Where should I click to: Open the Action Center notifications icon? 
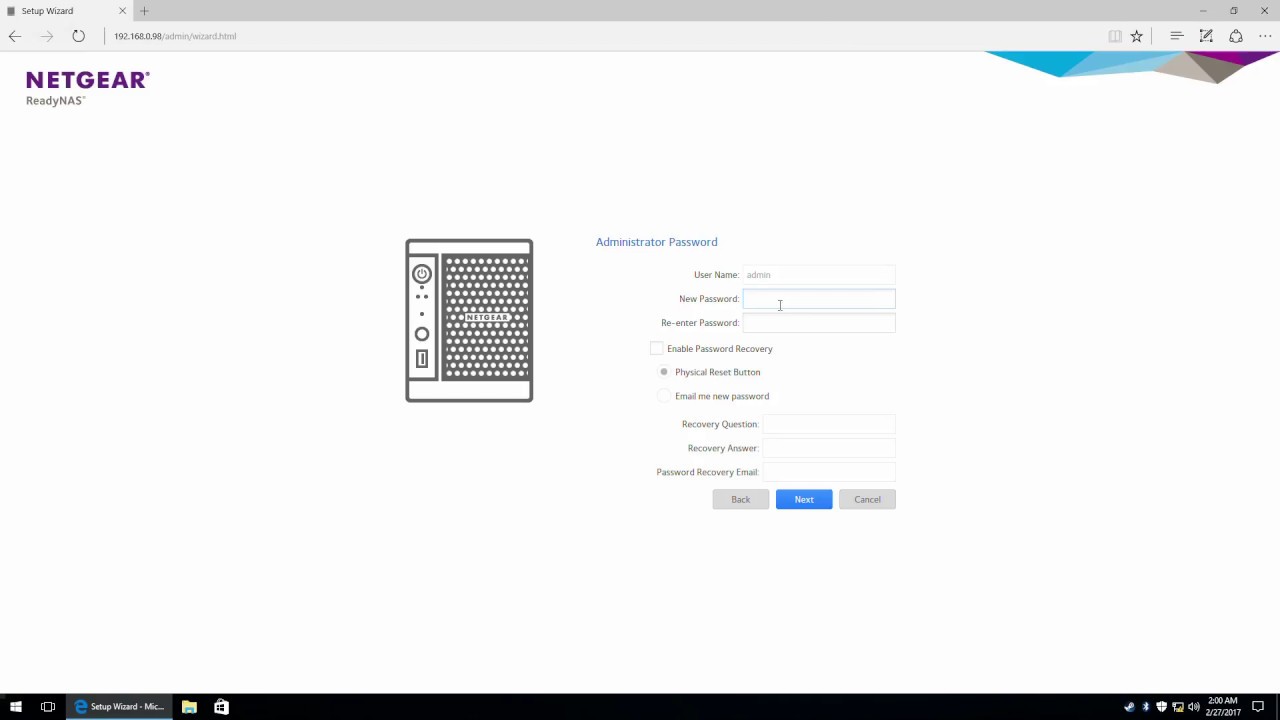tap(1259, 707)
